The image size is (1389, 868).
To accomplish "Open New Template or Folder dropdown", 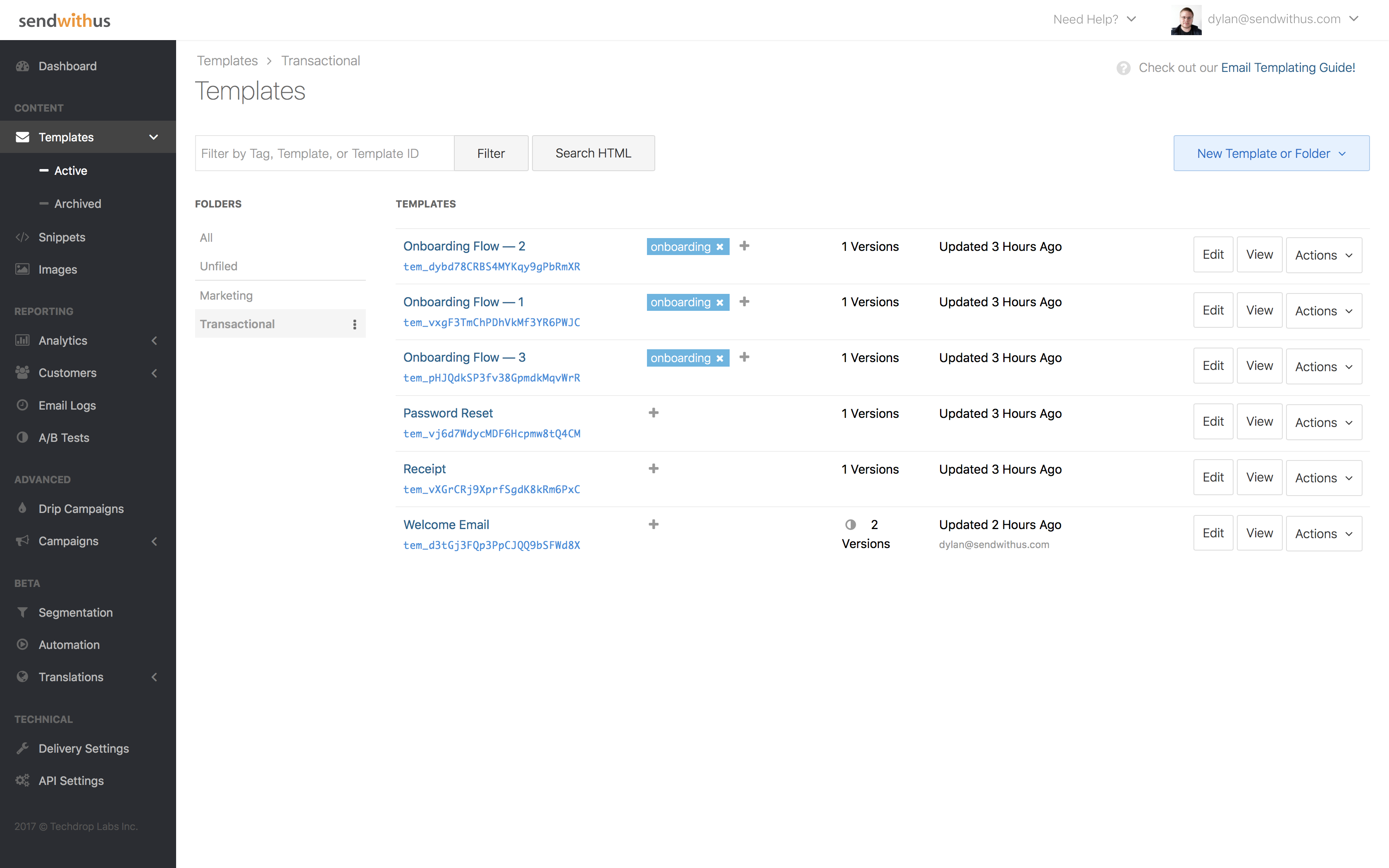I will tap(1271, 153).
